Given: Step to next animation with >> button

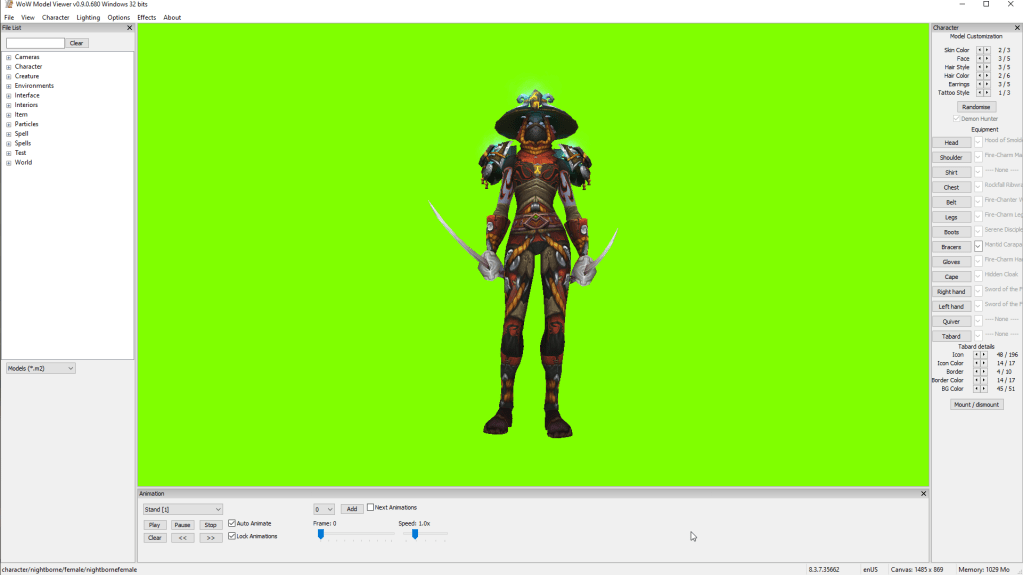Looking at the screenshot, I should (x=210, y=538).
